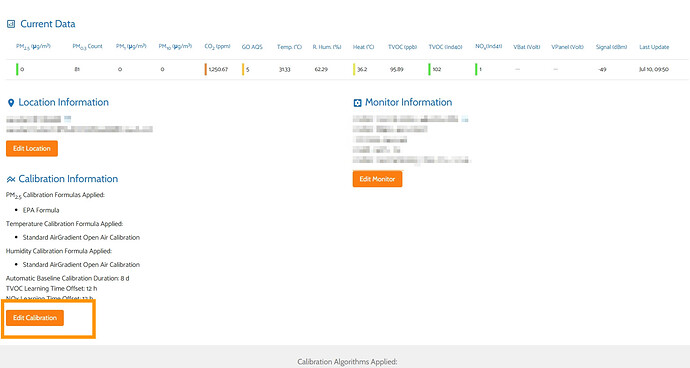
Task: Click the Calibration Information graph icon
Action: point(11,179)
